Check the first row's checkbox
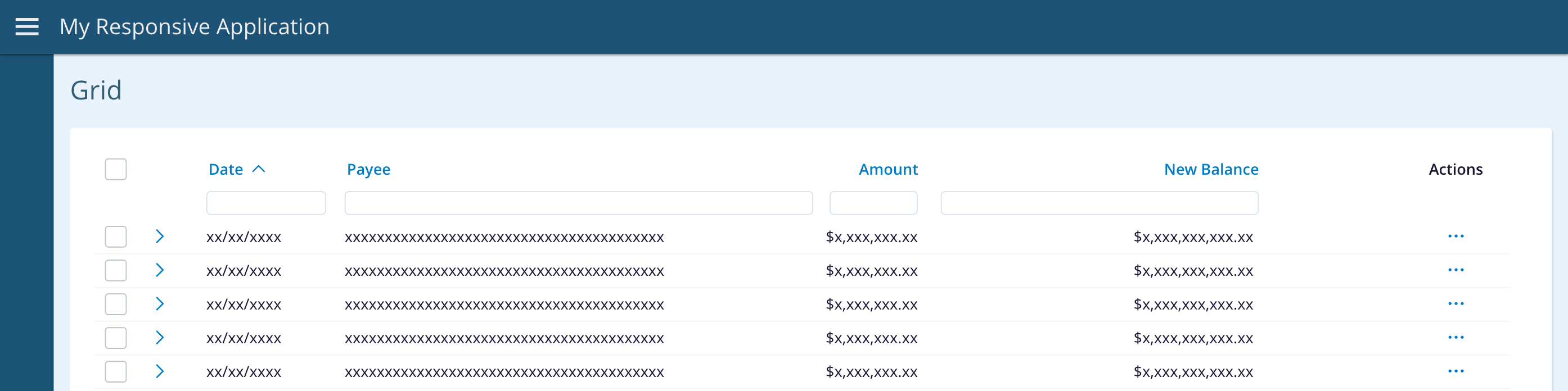Screen dimensions: 1568x391 click(116, 237)
